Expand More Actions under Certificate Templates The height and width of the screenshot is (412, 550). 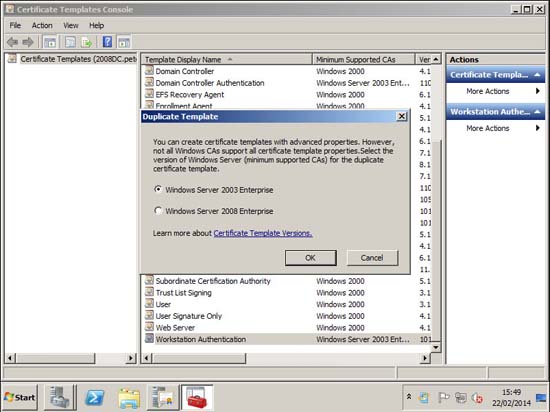coord(495,91)
